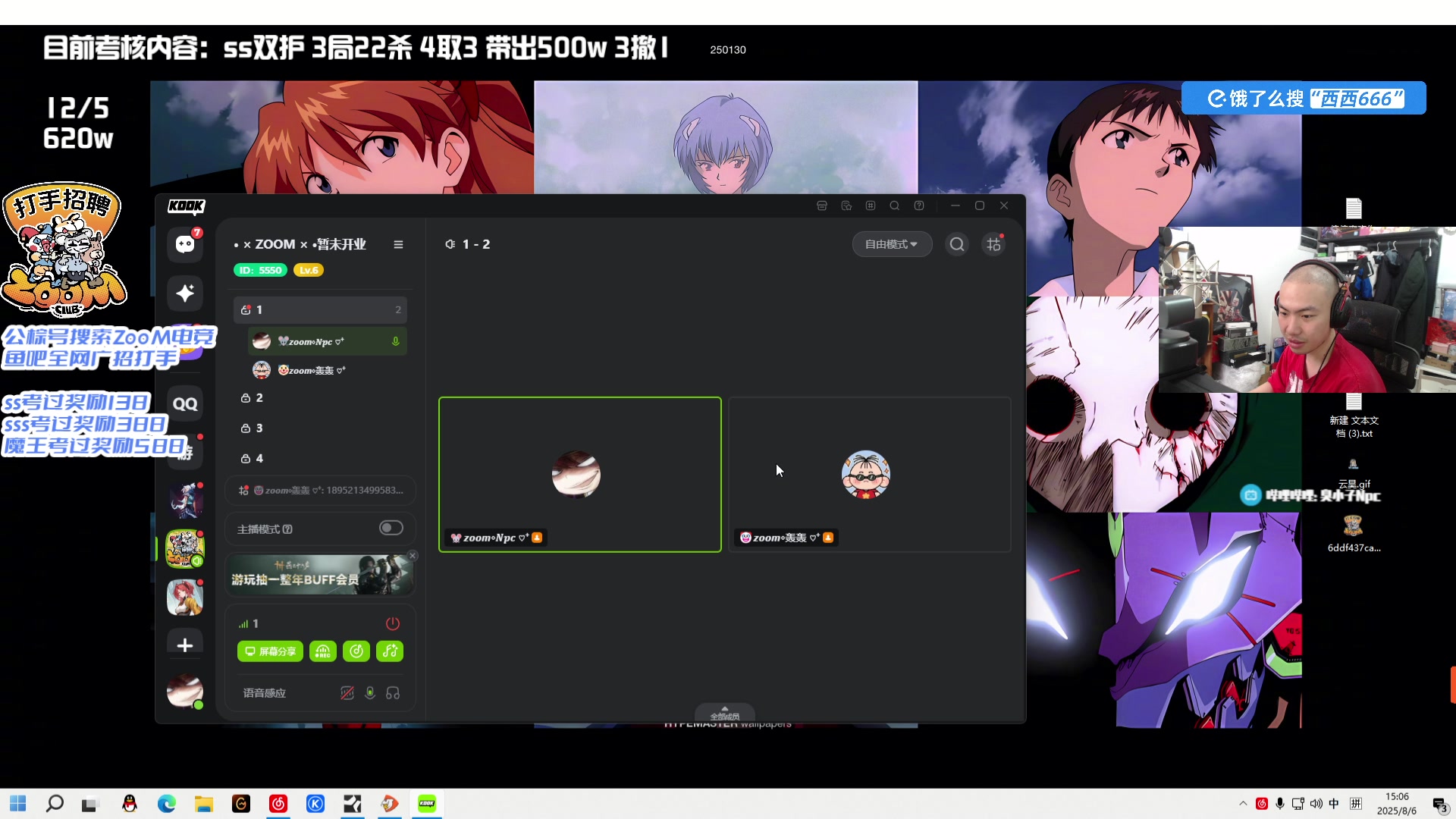The width and height of the screenshot is (1456, 819).
Task: Select zoom Npc video tile
Action: tap(580, 475)
